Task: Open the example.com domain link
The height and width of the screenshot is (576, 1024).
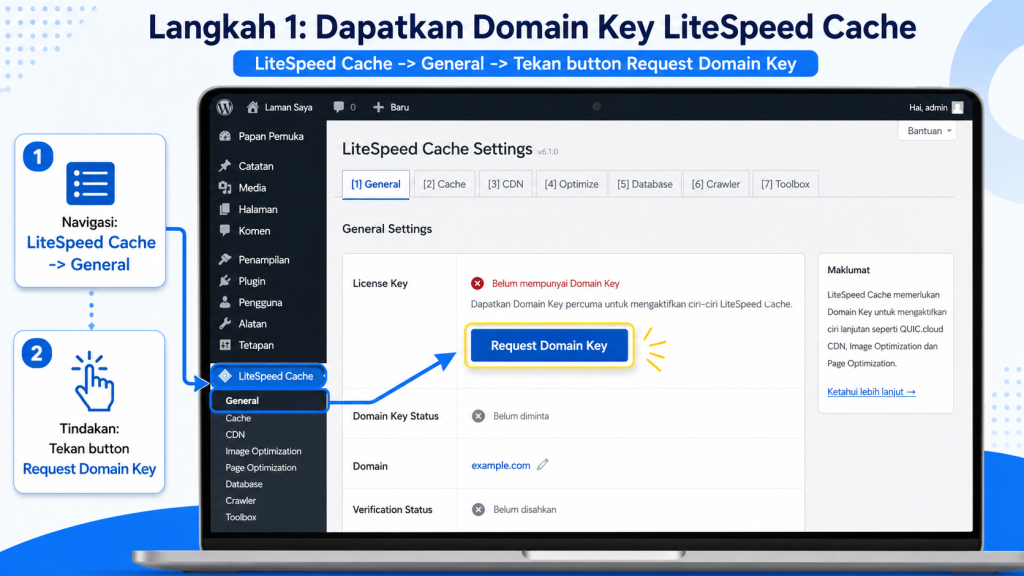Action: (x=501, y=466)
